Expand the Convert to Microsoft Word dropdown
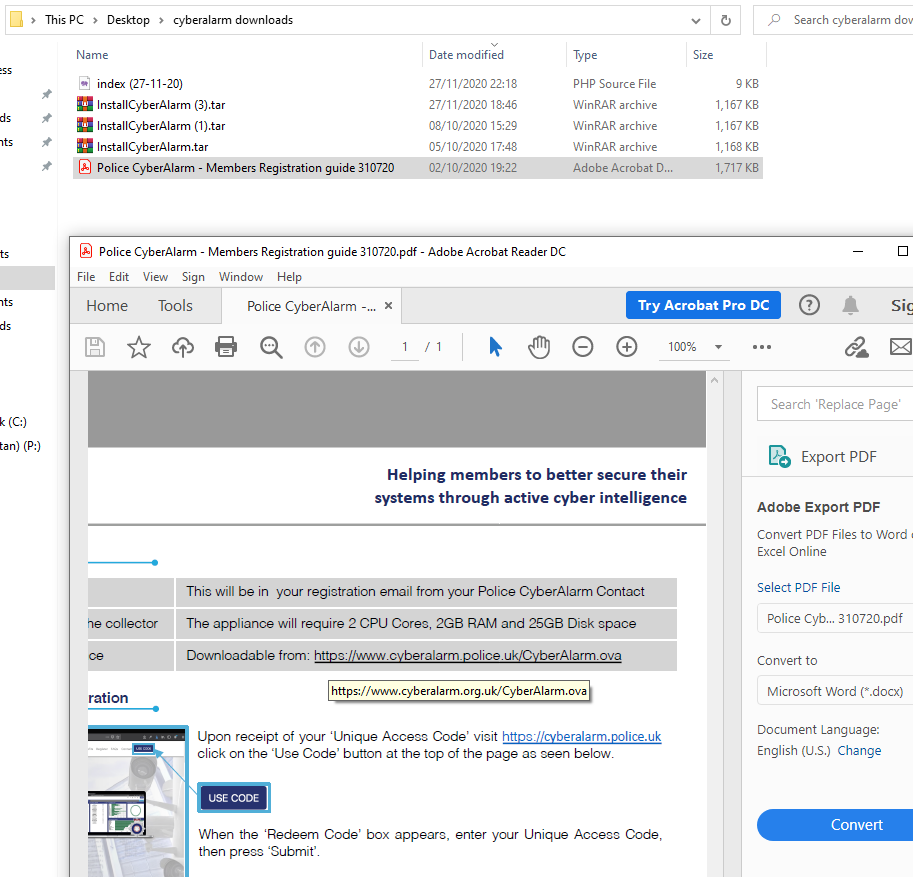This screenshot has width=913, height=877. click(x=835, y=691)
